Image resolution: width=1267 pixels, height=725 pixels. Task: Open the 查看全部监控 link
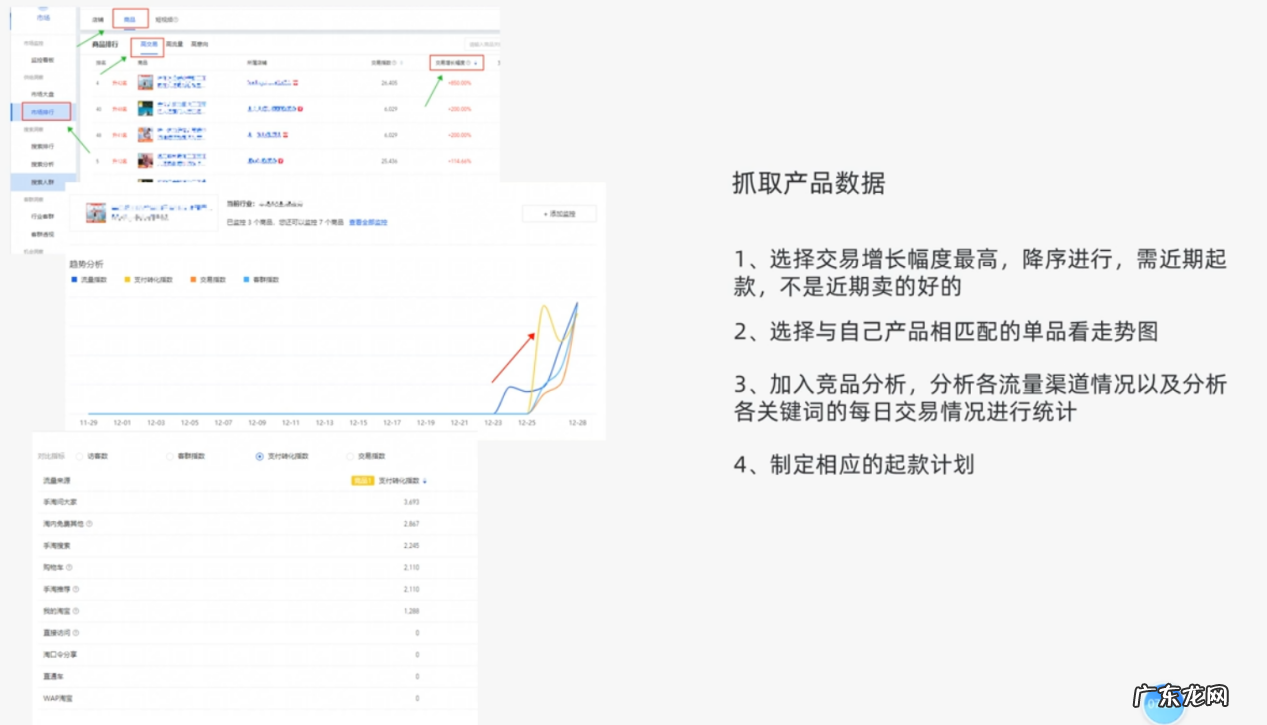point(367,221)
